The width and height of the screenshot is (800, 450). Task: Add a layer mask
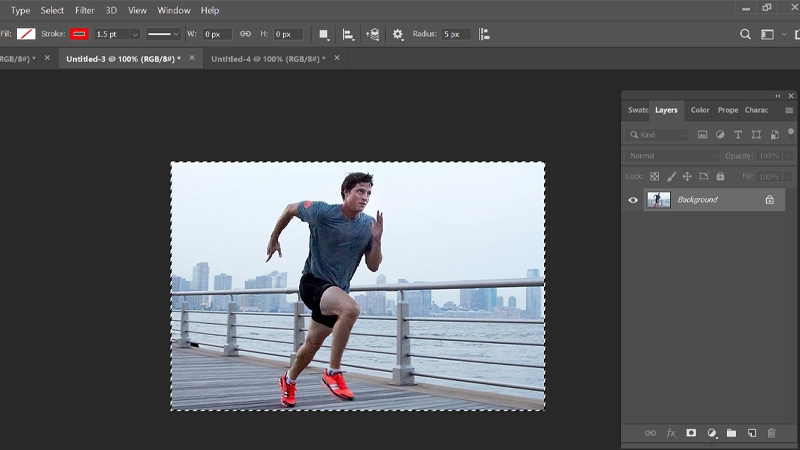[x=691, y=433]
